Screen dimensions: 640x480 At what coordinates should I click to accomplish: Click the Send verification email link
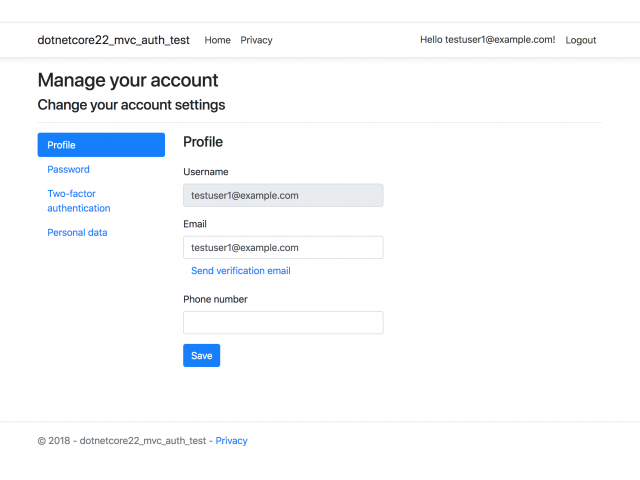(x=241, y=271)
